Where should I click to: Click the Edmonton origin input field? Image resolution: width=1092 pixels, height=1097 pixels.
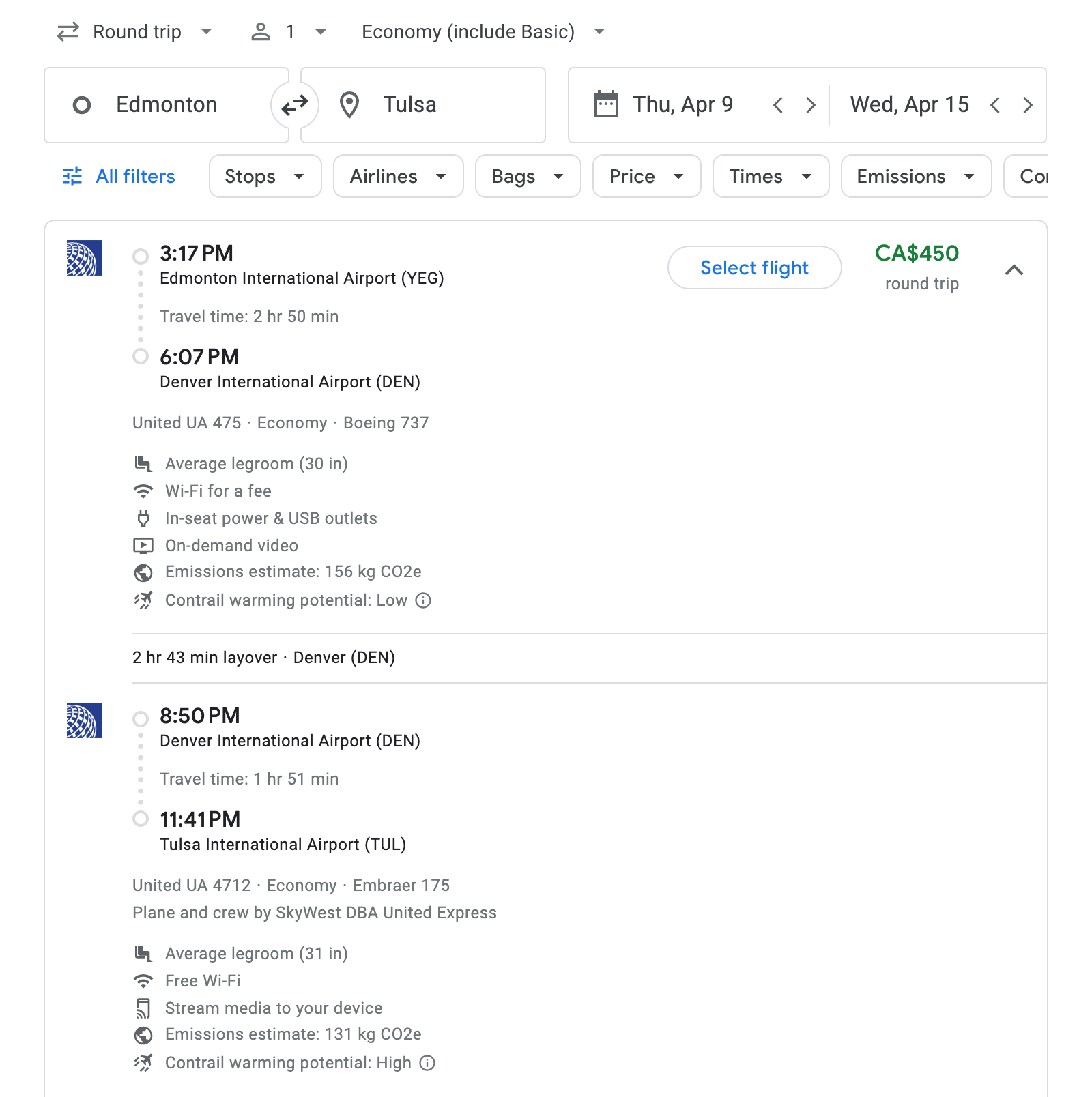tap(166, 104)
